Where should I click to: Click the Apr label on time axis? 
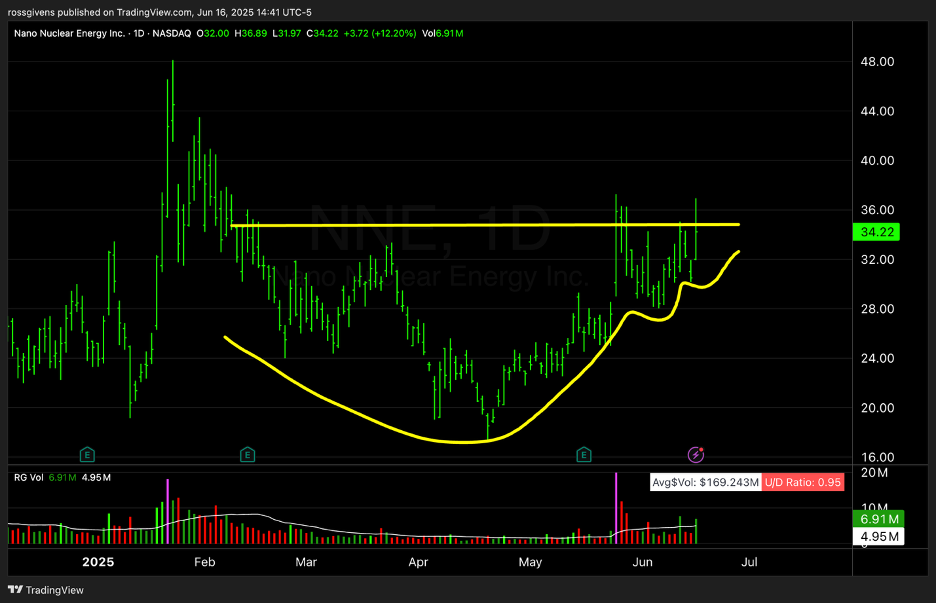[x=418, y=562]
